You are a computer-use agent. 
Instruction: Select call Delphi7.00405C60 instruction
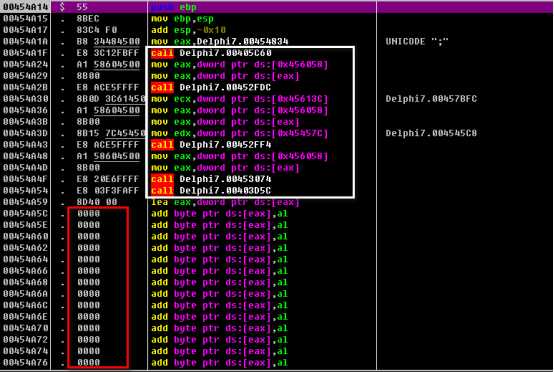click(x=211, y=53)
